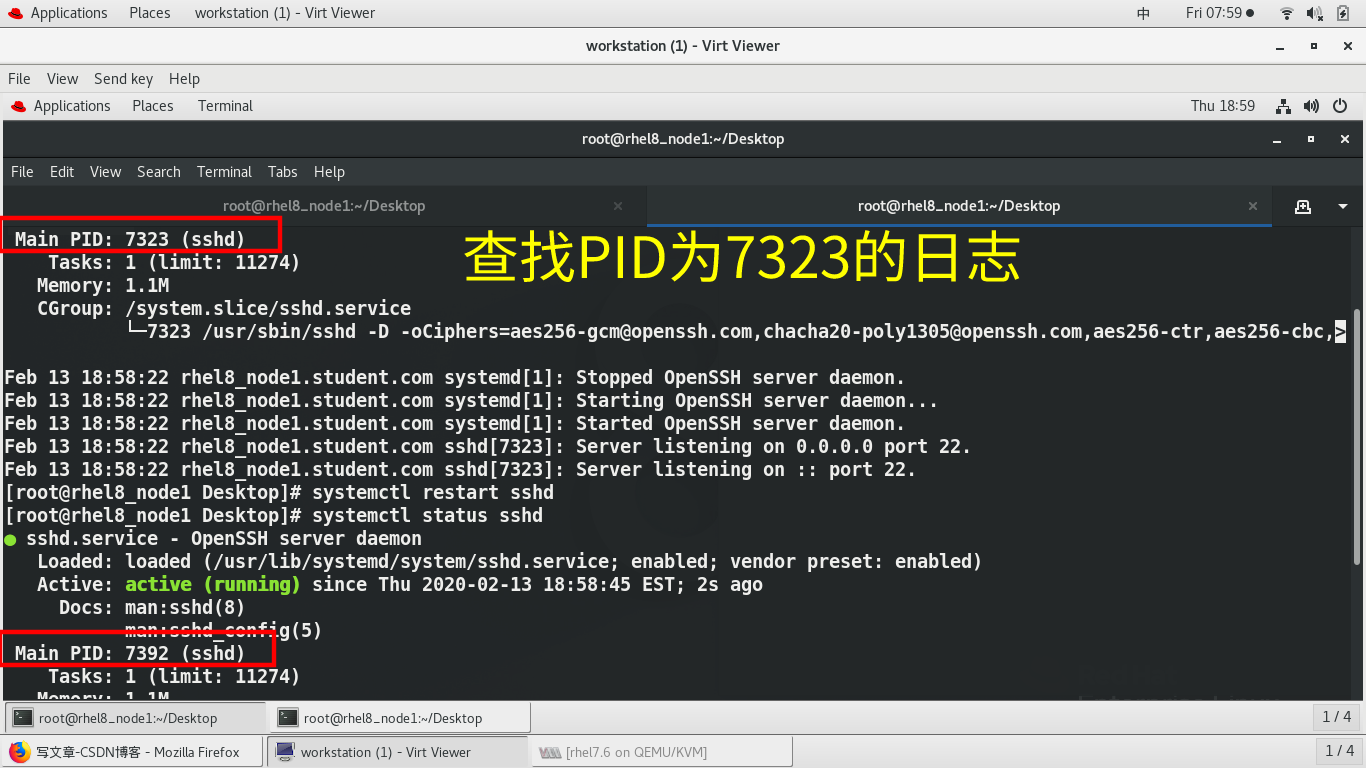Image resolution: width=1366 pixels, height=768 pixels.
Task: Click 'Main PID: 7392 (sshd)' line
Action: tap(130, 654)
